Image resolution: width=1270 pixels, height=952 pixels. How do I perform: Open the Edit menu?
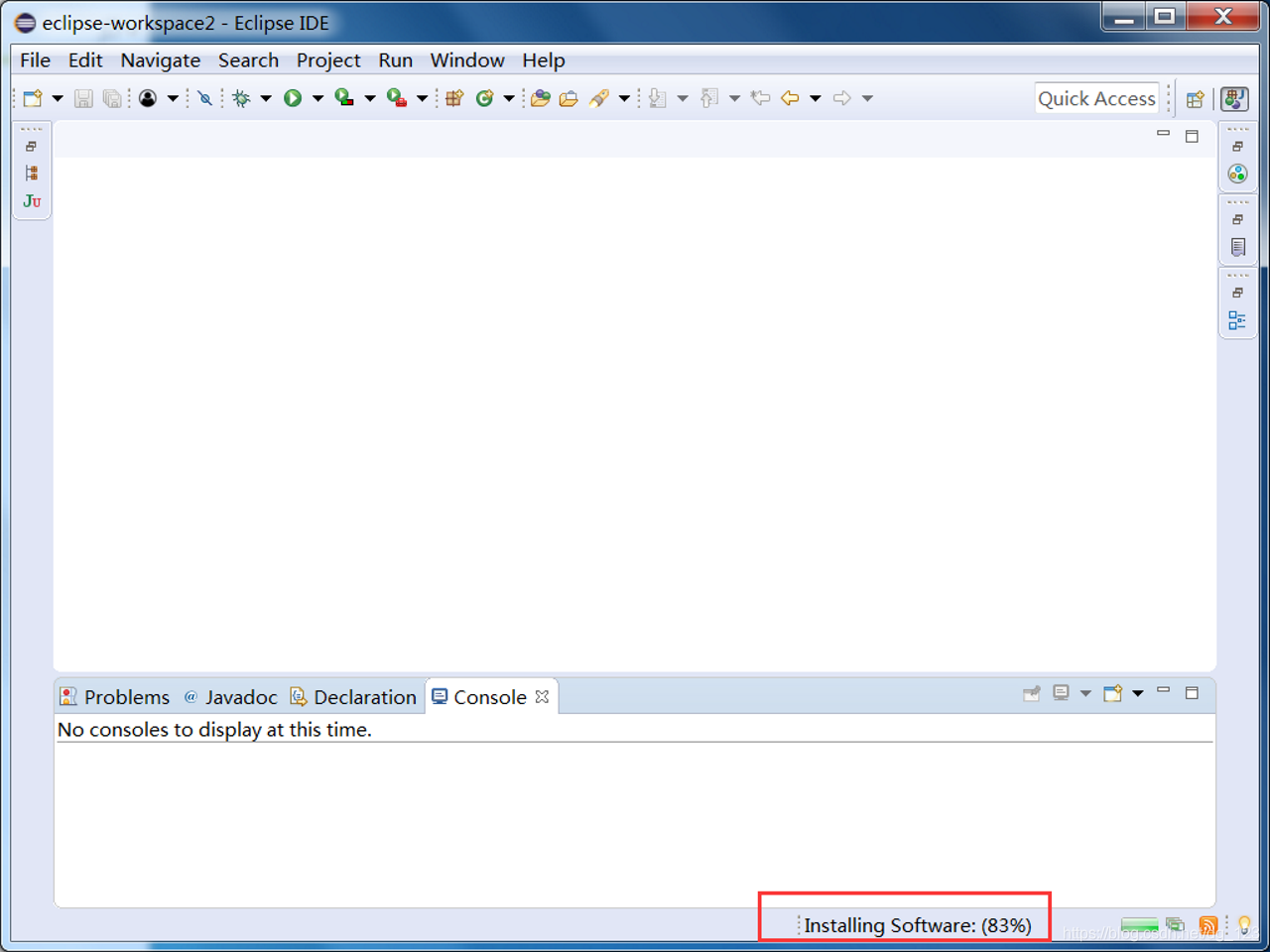tap(85, 60)
